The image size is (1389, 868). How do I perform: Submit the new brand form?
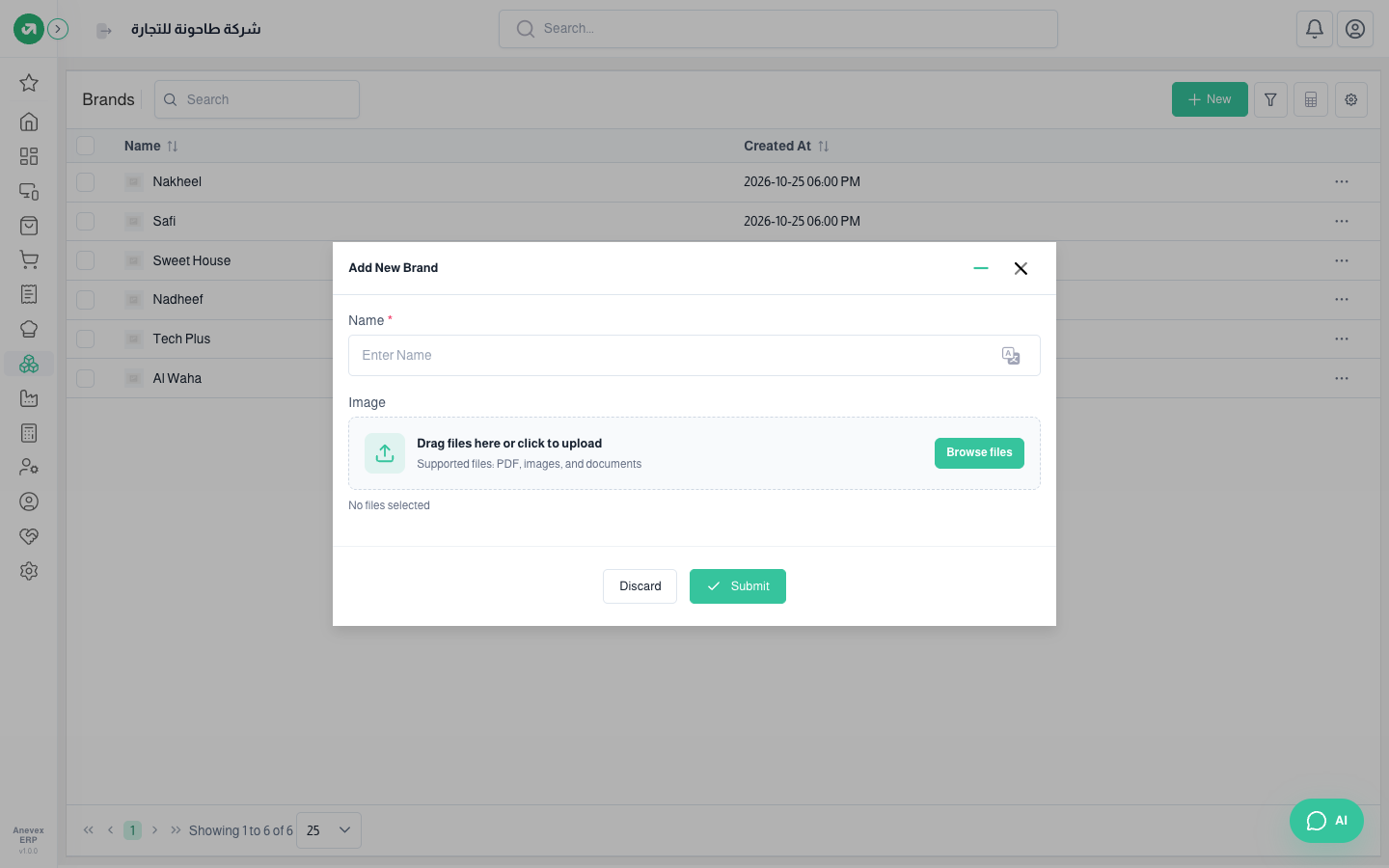pyautogui.click(x=738, y=586)
